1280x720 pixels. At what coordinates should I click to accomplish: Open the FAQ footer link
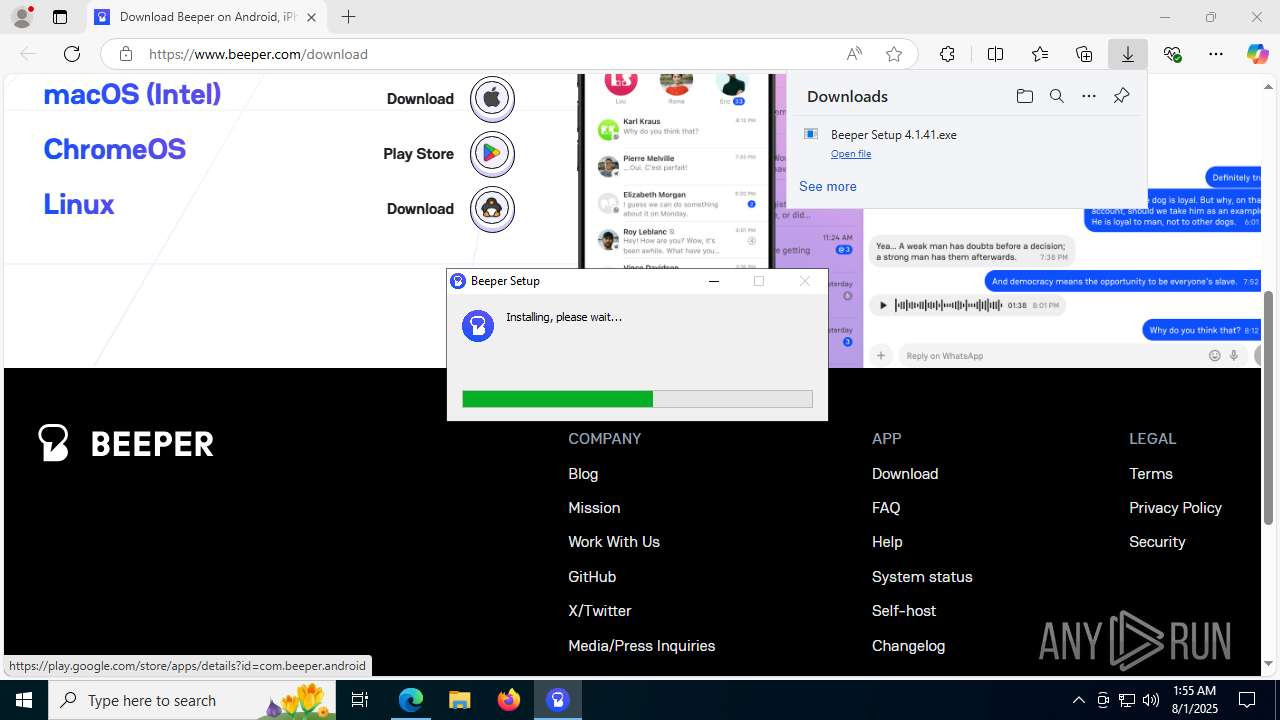point(886,508)
